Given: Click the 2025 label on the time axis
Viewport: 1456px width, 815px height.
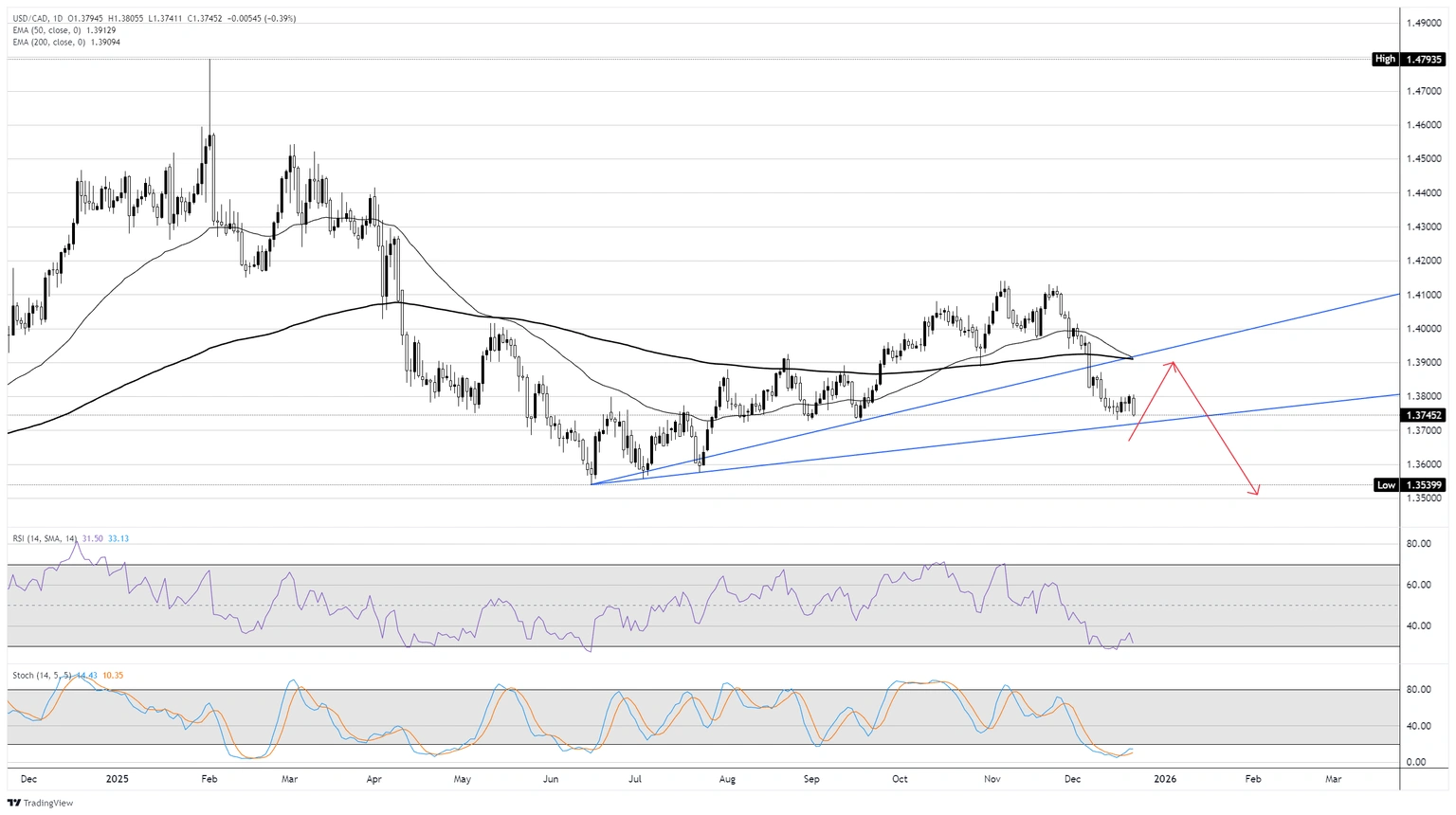Looking at the screenshot, I should coord(117,778).
